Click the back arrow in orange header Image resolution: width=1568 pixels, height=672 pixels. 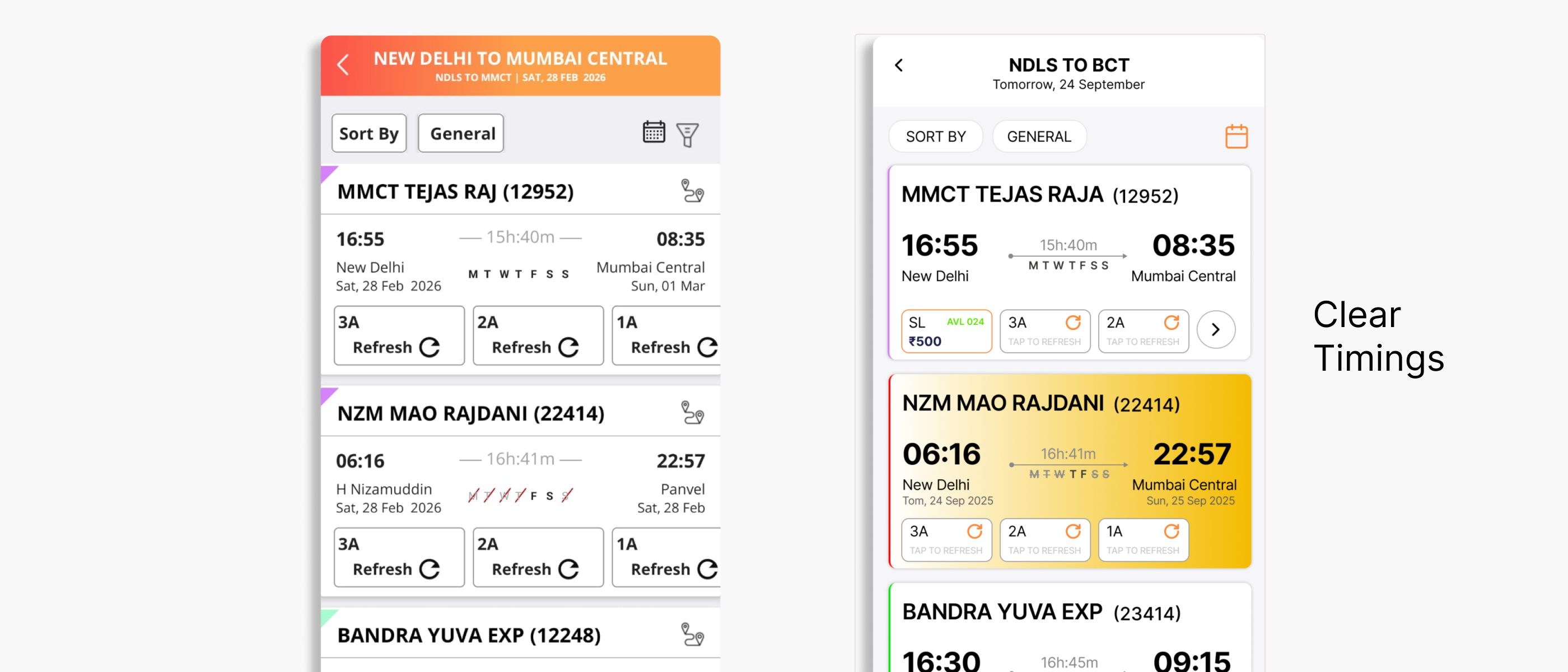tap(343, 64)
